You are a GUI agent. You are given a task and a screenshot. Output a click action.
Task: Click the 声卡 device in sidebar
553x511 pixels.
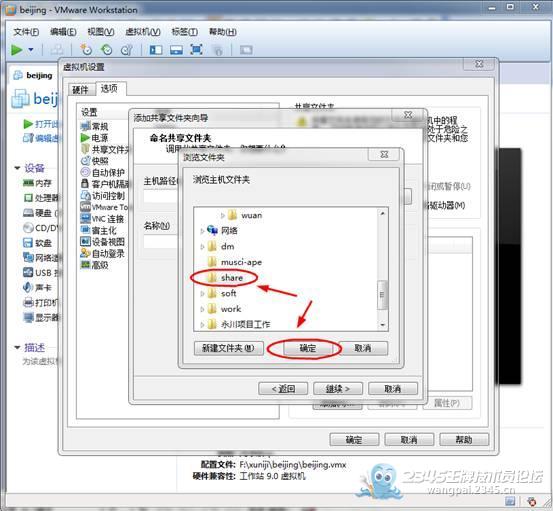38,287
